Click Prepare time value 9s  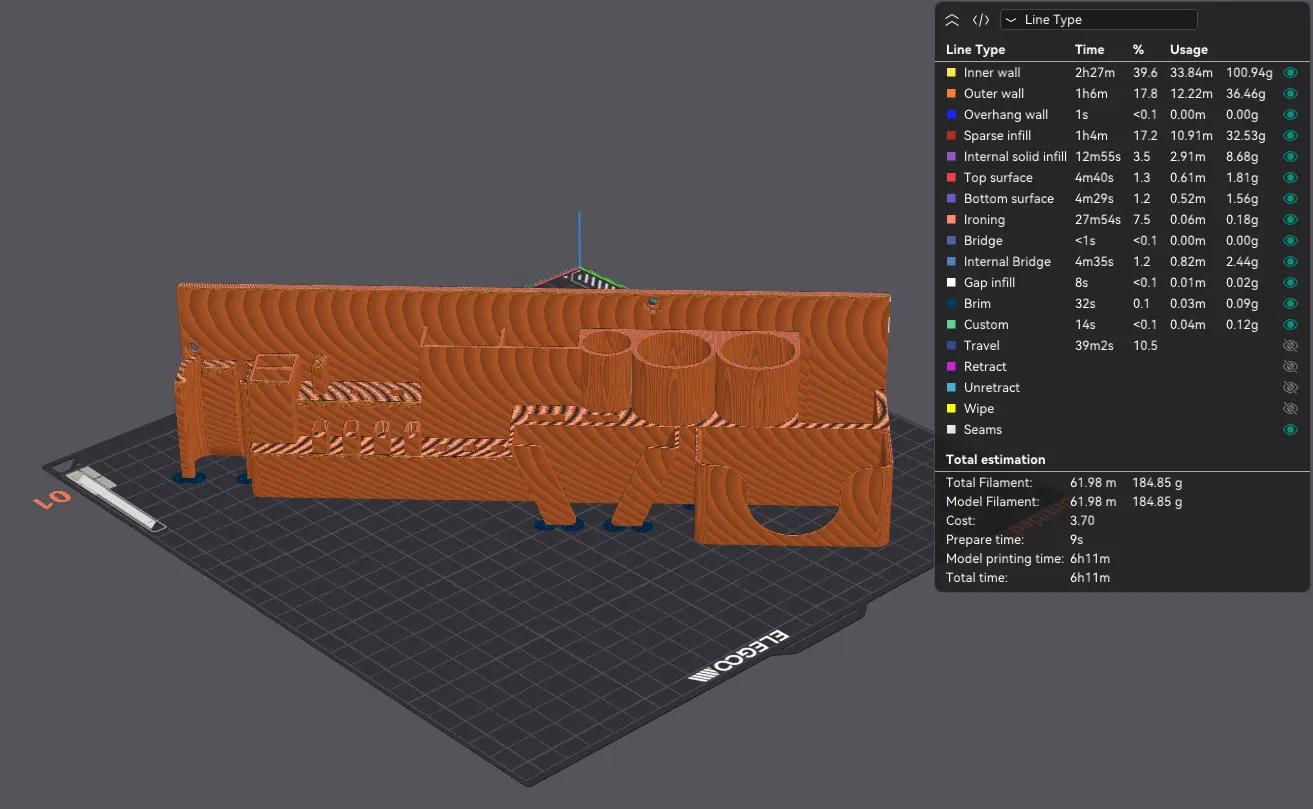click(x=1077, y=540)
